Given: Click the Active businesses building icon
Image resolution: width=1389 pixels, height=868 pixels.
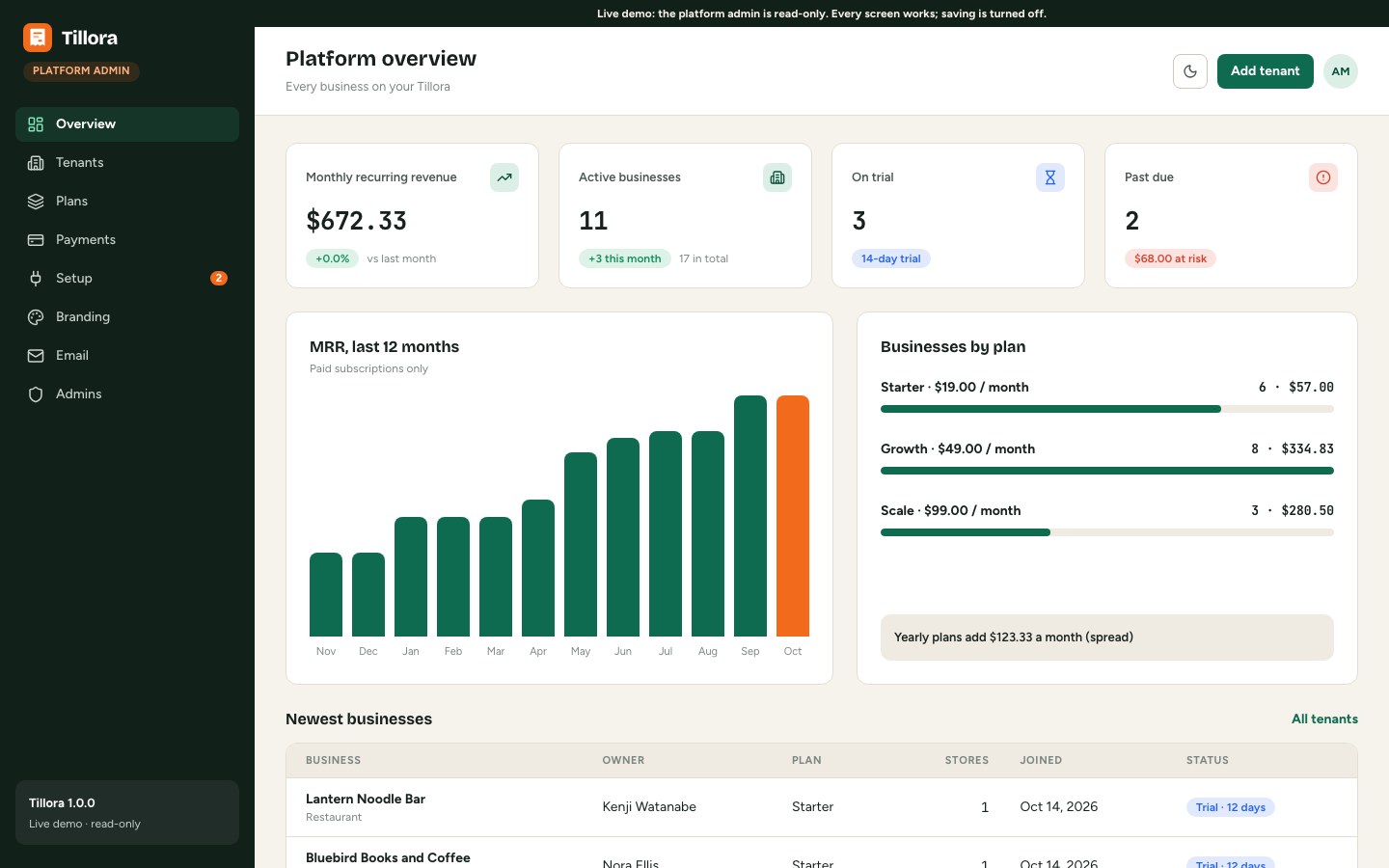Looking at the screenshot, I should pos(777,177).
